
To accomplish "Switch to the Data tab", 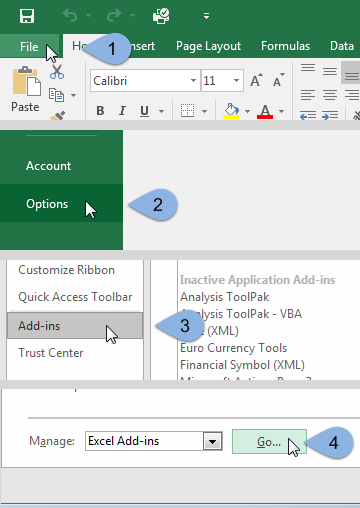I will pyautogui.click(x=342, y=46).
